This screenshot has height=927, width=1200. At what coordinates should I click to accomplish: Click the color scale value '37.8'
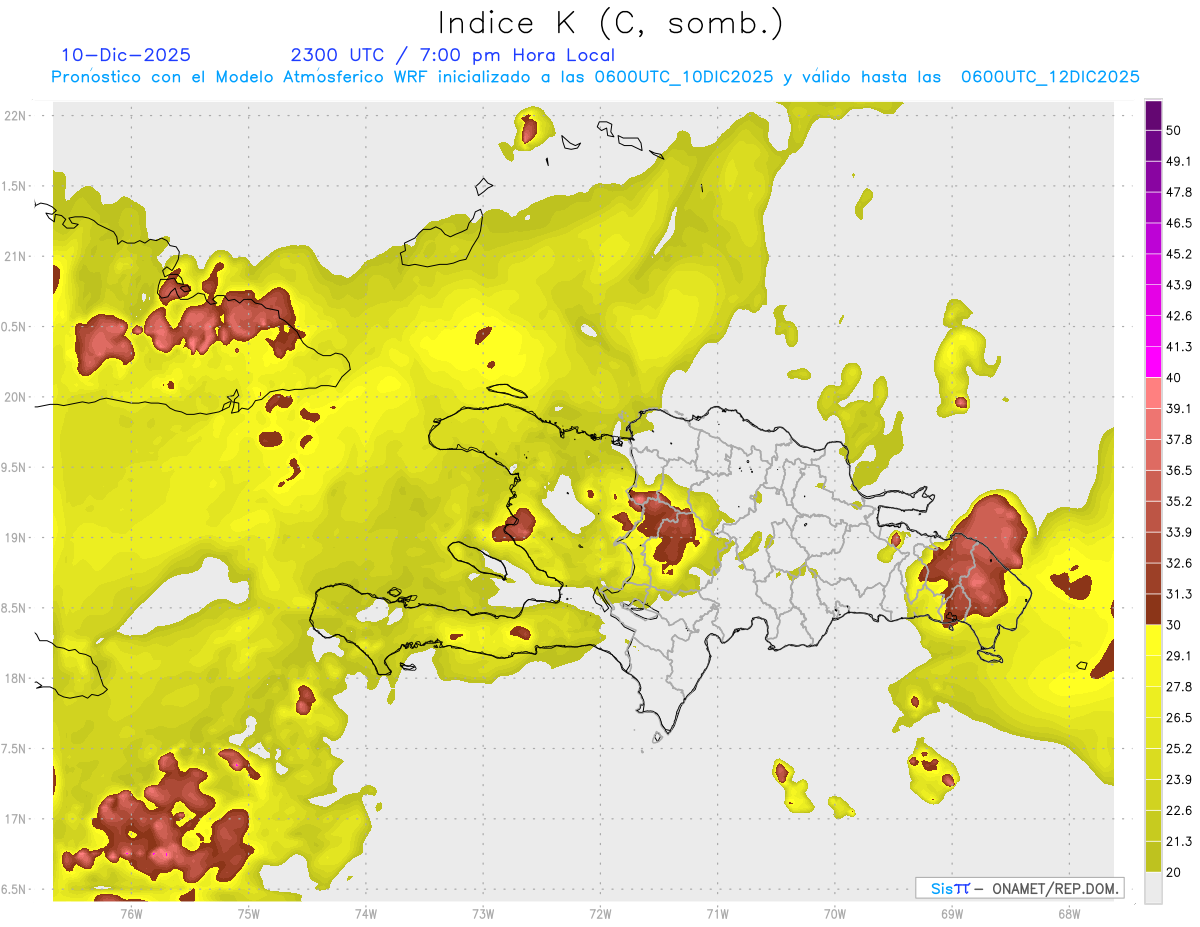[1179, 439]
